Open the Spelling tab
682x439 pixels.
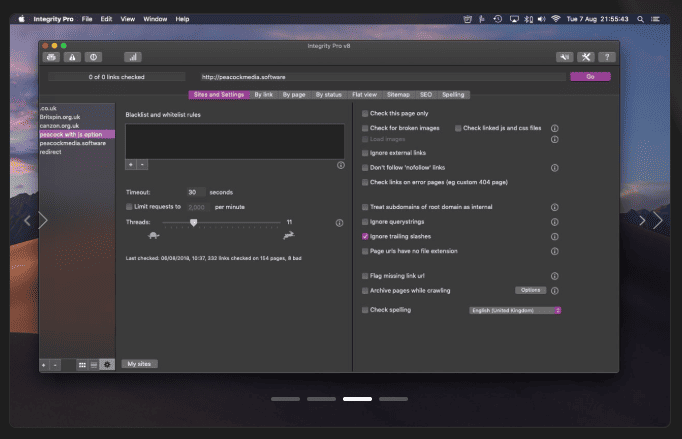click(x=453, y=95)
